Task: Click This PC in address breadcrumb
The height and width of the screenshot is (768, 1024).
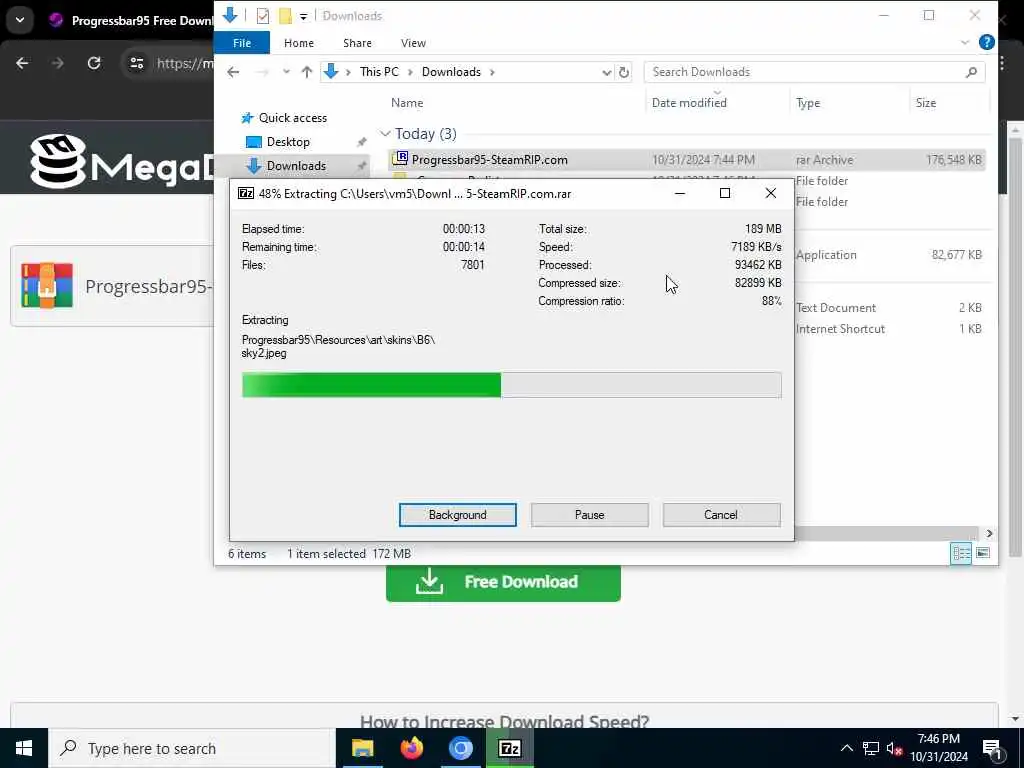Action: pos(379,72)
